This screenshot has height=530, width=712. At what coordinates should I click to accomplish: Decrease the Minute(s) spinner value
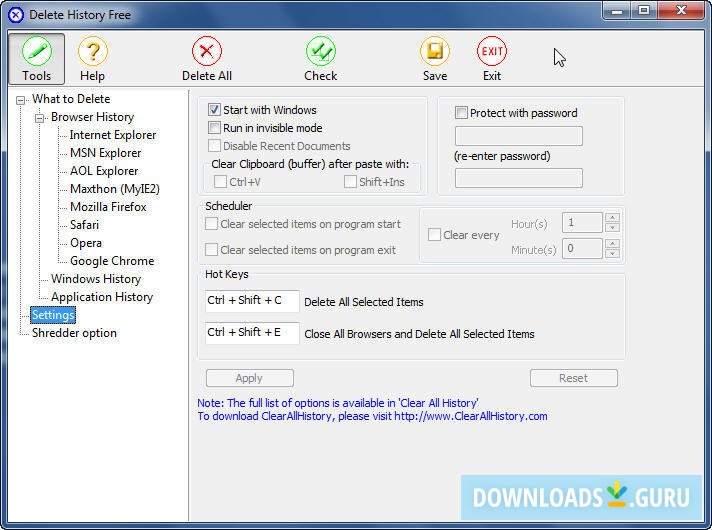click(x=612, y=253)
